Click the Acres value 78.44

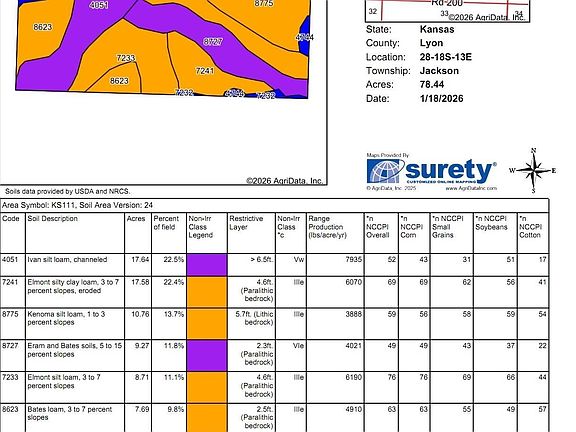[x=432, y=84]
